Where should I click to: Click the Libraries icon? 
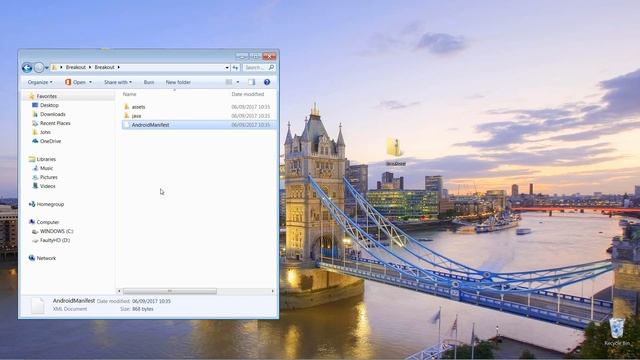click(32, 159)
